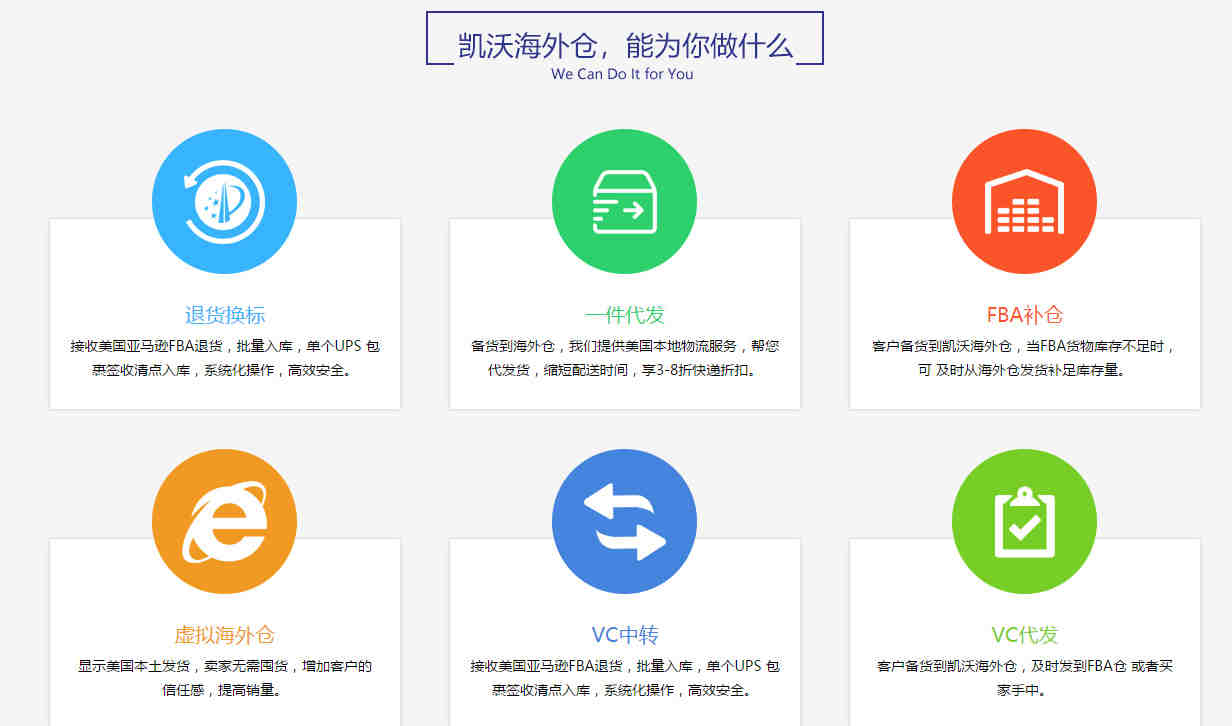1232x726 pixels.
Task: Click the 退货换标 description starting 接收美国亚马逊FBA退货
Action: point(225,358)
